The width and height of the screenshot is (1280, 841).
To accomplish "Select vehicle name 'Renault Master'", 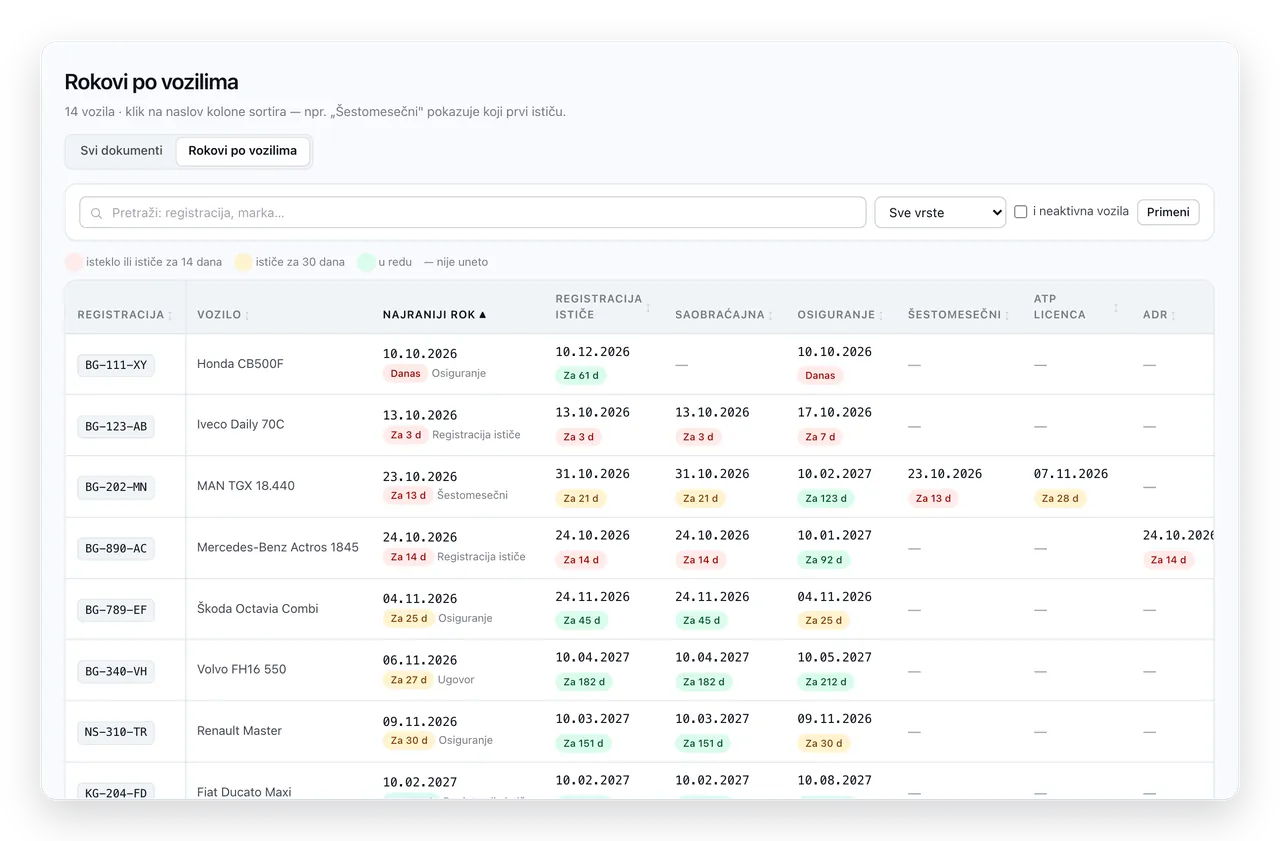I will [240, 731].
